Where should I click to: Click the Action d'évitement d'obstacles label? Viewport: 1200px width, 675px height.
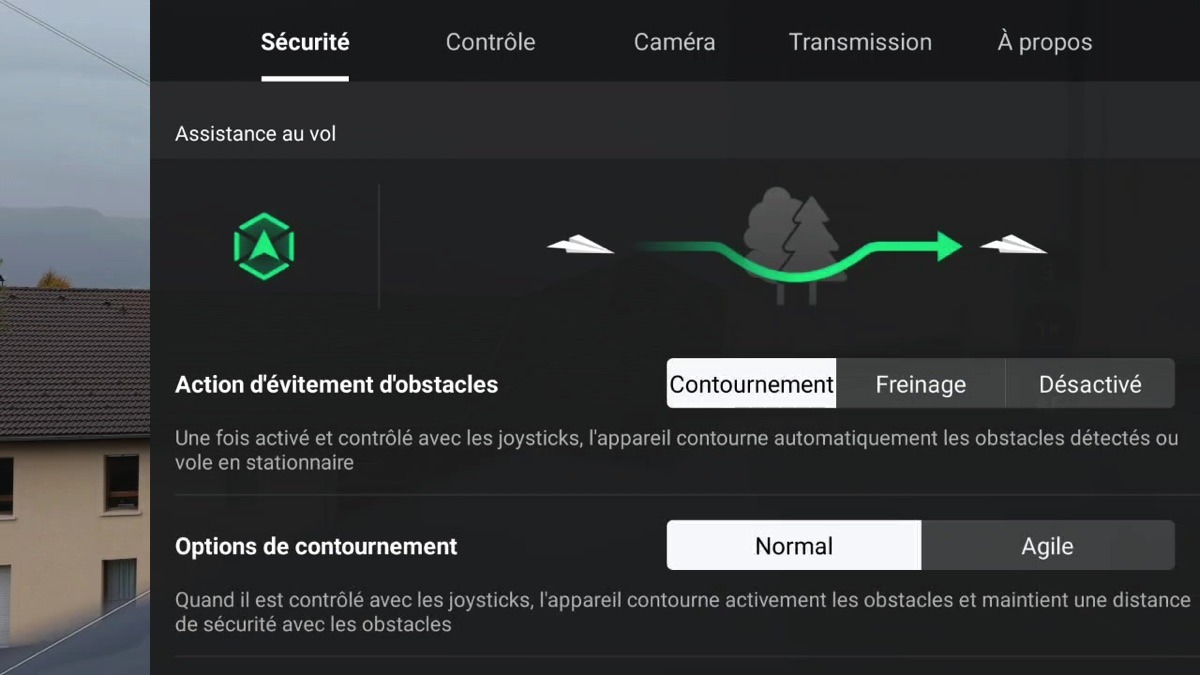[x=336, y=384]
